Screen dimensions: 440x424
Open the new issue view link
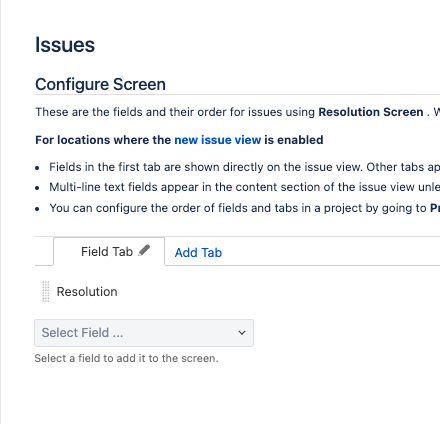(x=218, y=140)
